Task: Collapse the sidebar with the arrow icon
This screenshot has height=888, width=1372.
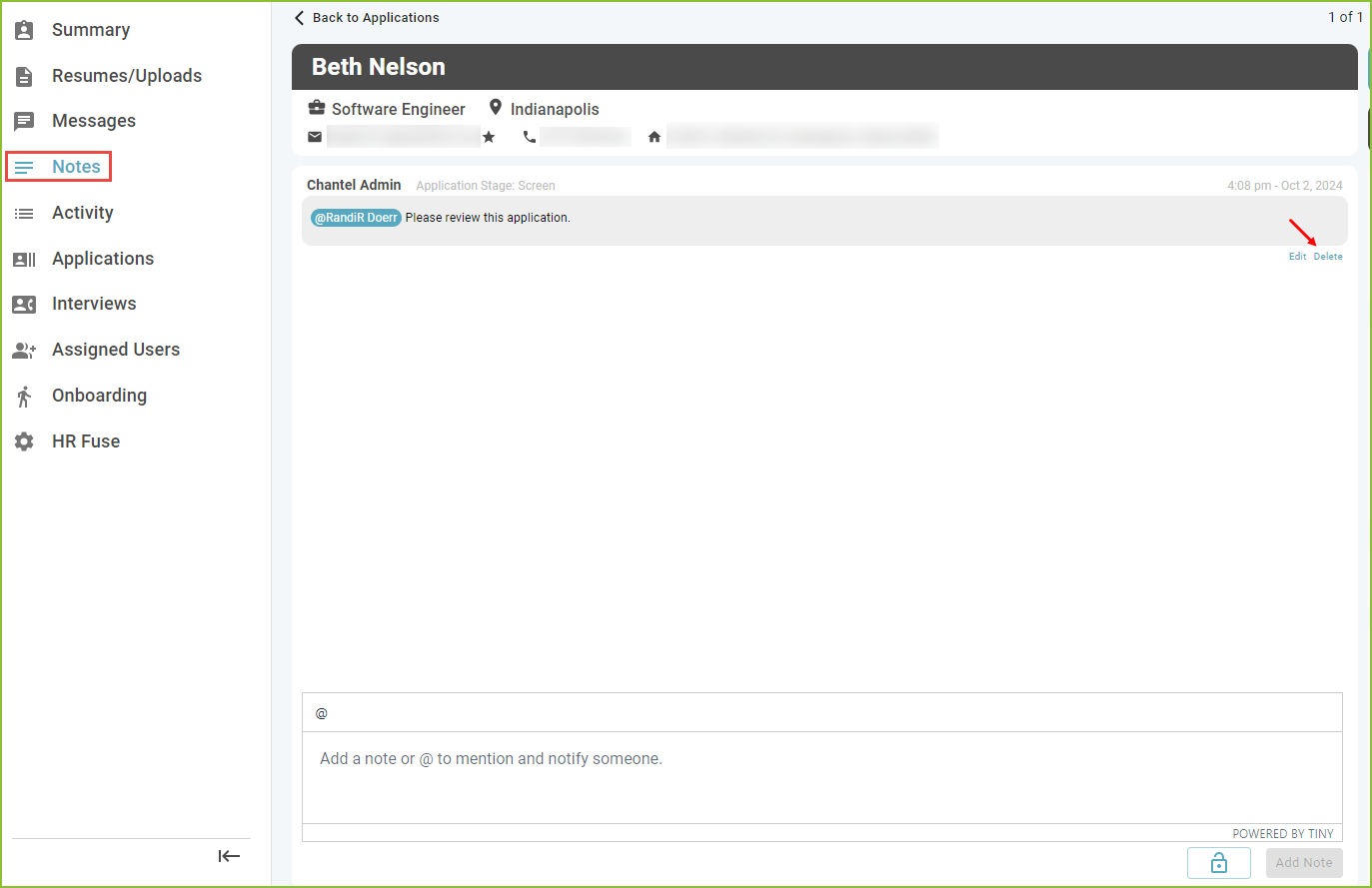Action: tap(229, 856)
